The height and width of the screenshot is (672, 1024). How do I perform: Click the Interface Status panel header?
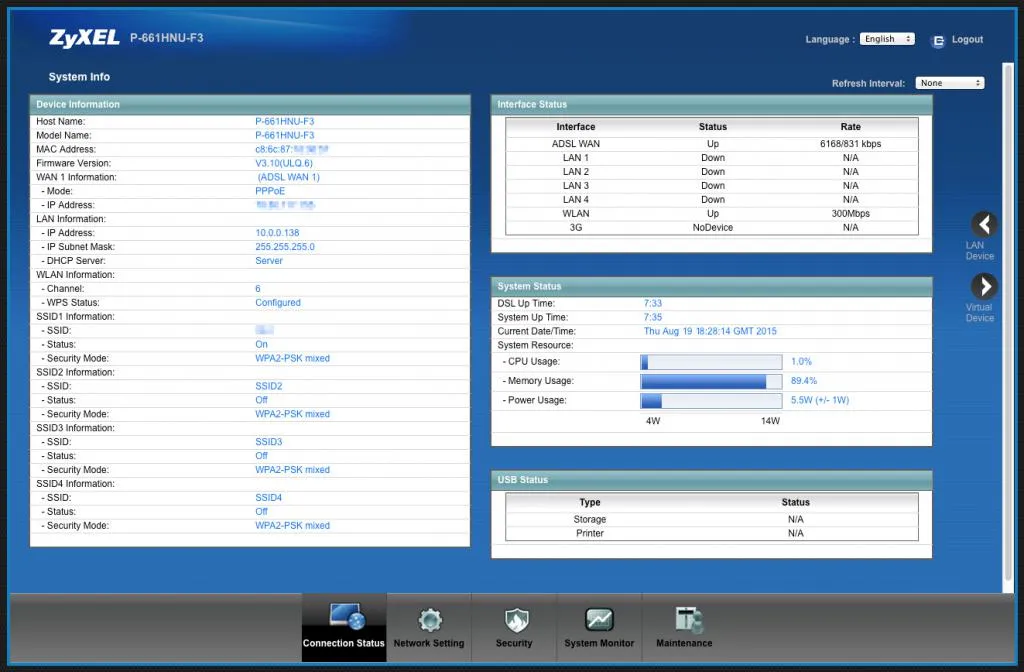711,104
